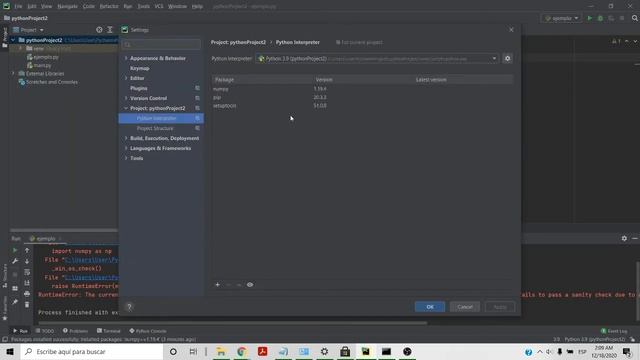Click the rerun icon in the Run panel
The image size is (640, 360).
tap(15, 250)
